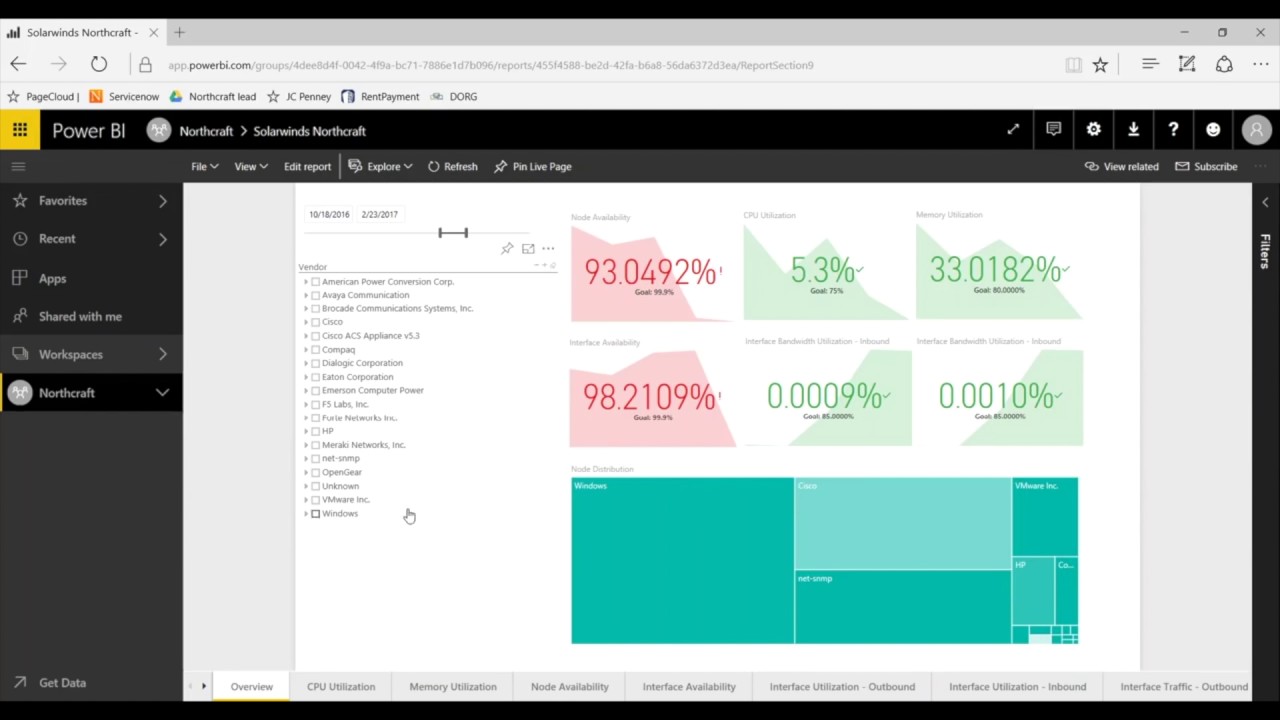This screenshot has height=720, width=1280.
Task: Open the File dropdown menu
Action: point(204,166)
